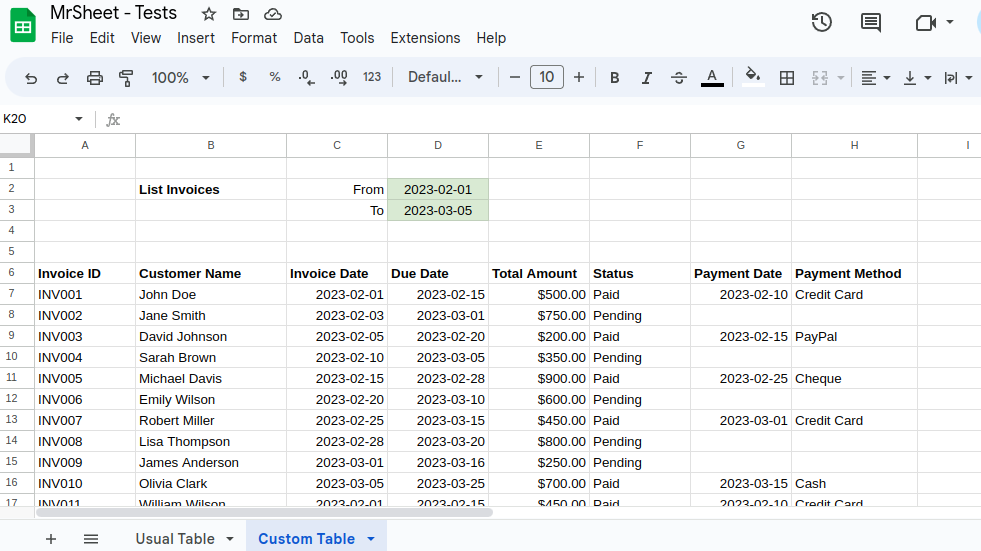
Task: Open Custom Table sheet options arrow
Action: [371, 538]
